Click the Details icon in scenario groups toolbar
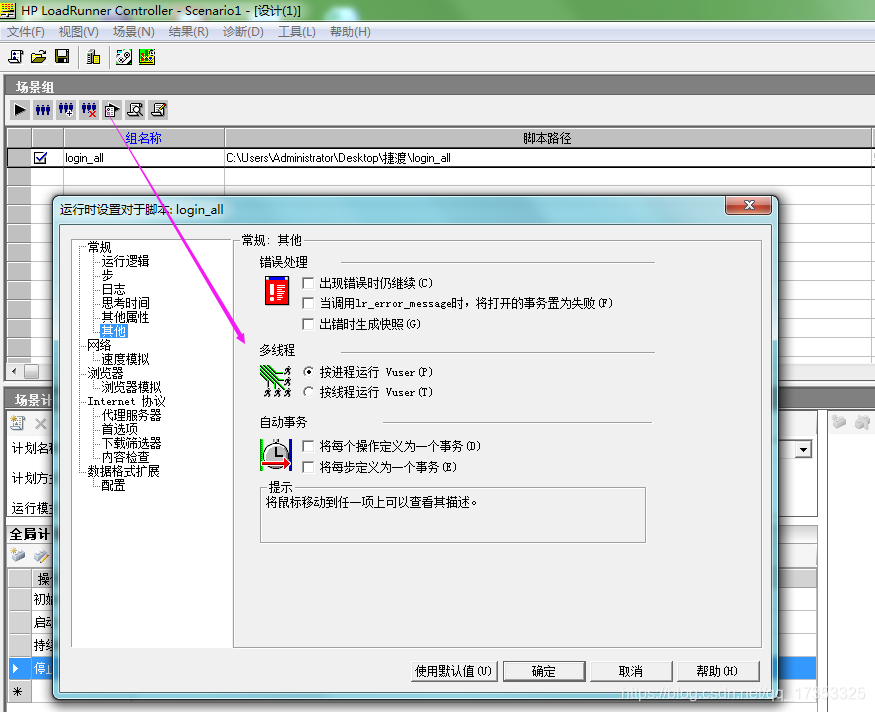875x712 pixels. pos(135,110)
